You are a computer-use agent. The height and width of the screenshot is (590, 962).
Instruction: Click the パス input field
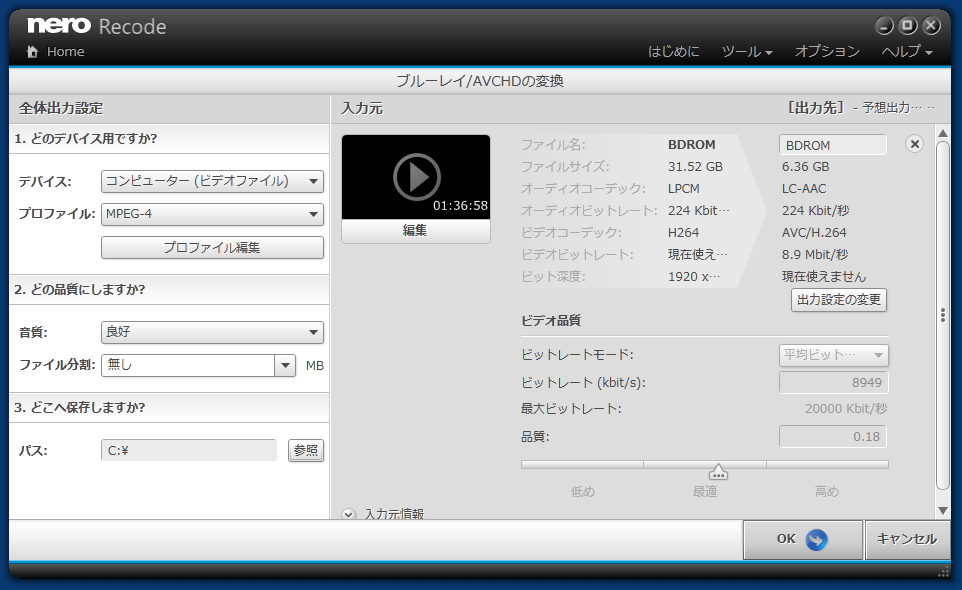tap(188, 451)
